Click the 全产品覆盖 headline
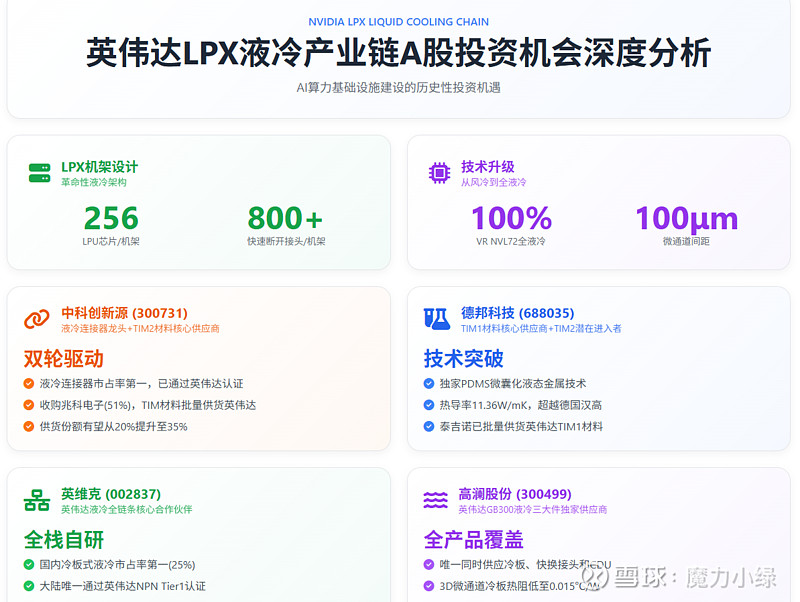The width and height of the screenshot is (800, 602). [x=474, y=540]
